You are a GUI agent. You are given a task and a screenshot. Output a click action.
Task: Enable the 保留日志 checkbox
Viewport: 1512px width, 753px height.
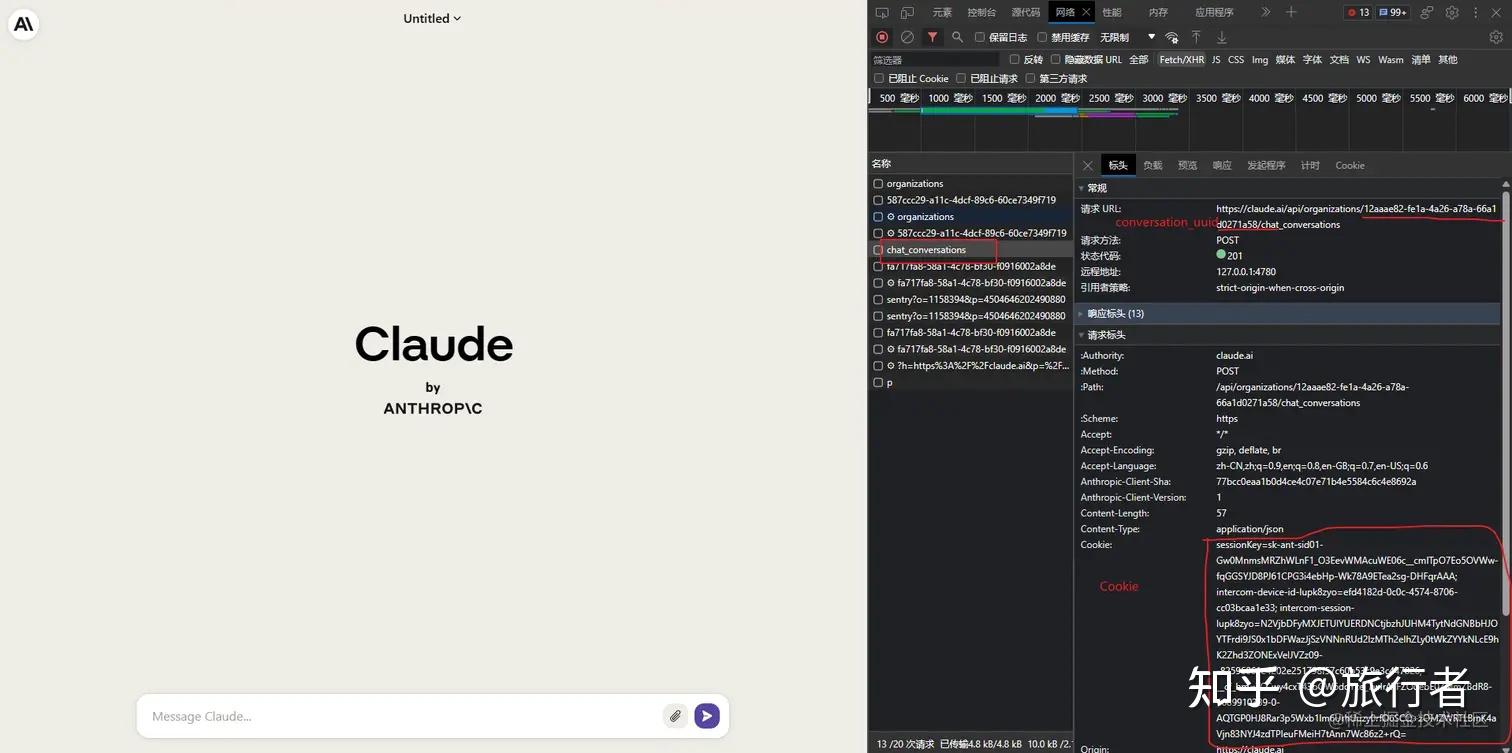(x=980, y=37)
